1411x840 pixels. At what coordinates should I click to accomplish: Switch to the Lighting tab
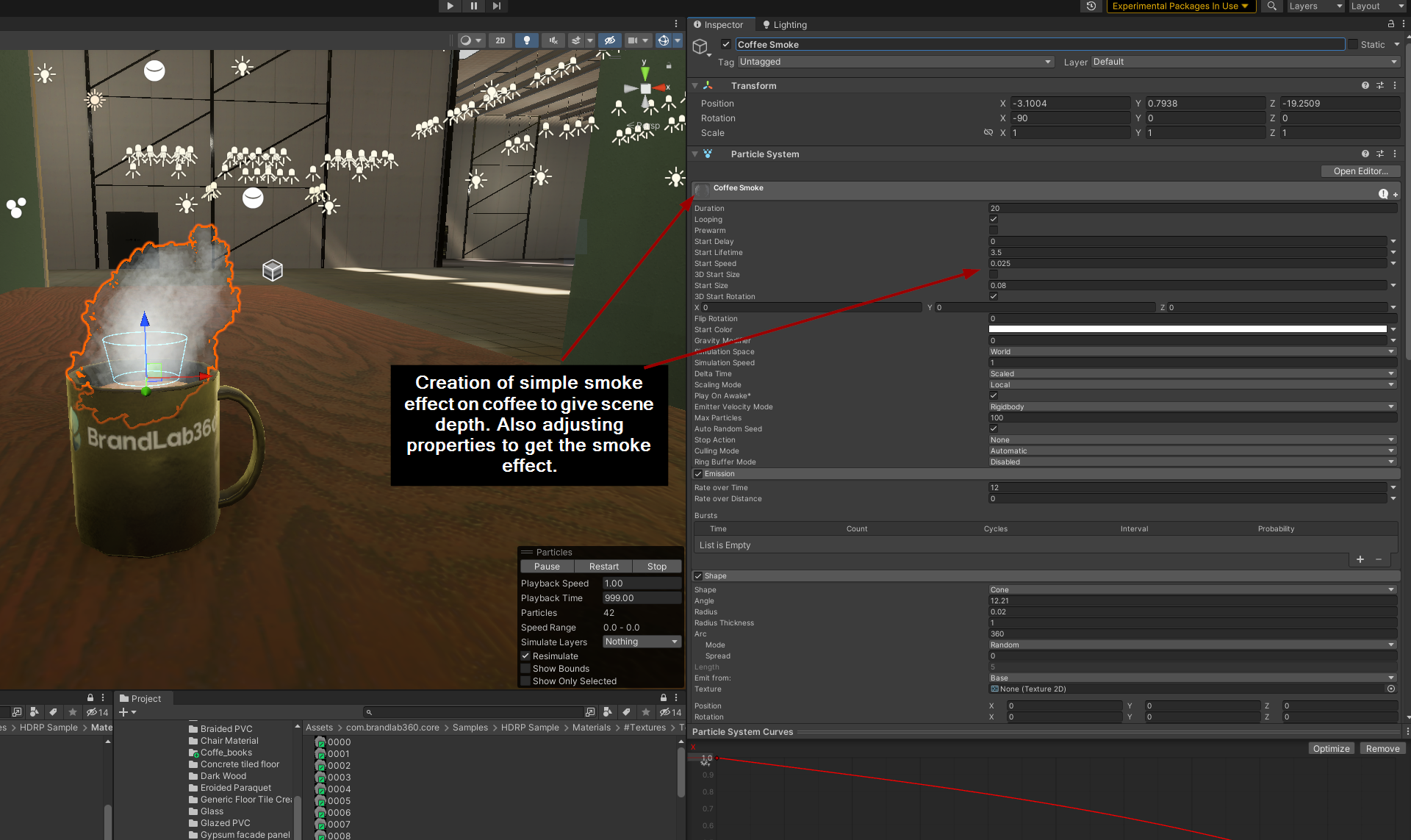pyautogui.click(x=785, y=24)
